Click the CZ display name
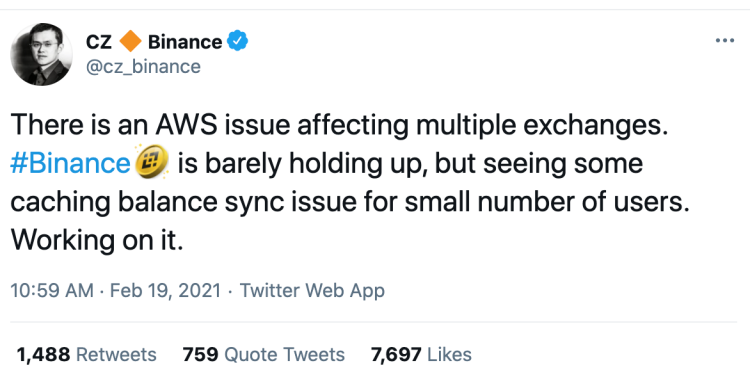The width and height of the screenshot is (750, 379). point(99,42)
